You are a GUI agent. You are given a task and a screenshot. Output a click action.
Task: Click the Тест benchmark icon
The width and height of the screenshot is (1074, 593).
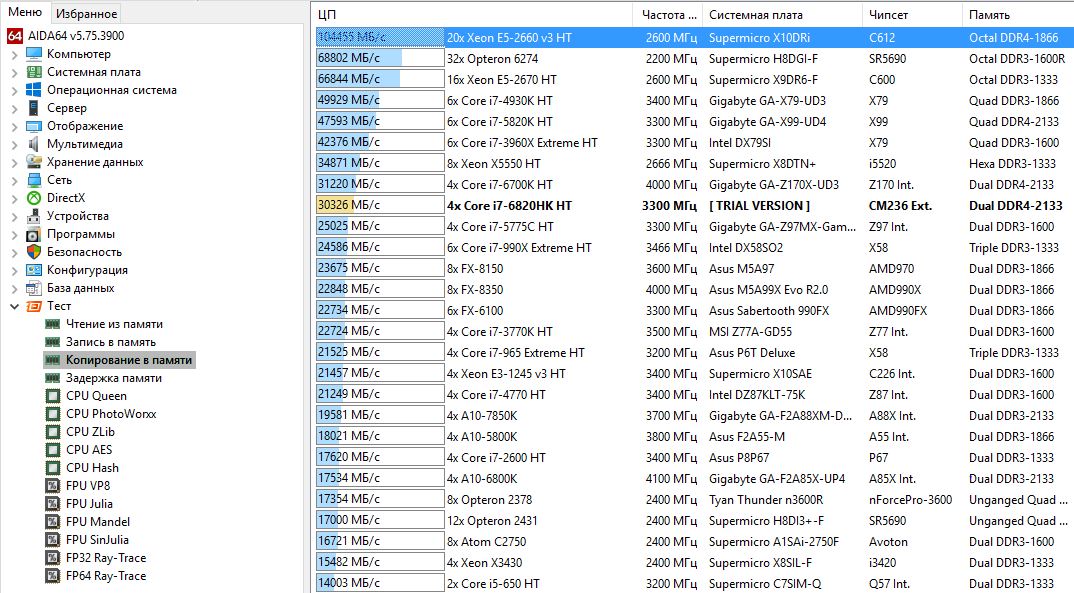(x=34, y=306)
